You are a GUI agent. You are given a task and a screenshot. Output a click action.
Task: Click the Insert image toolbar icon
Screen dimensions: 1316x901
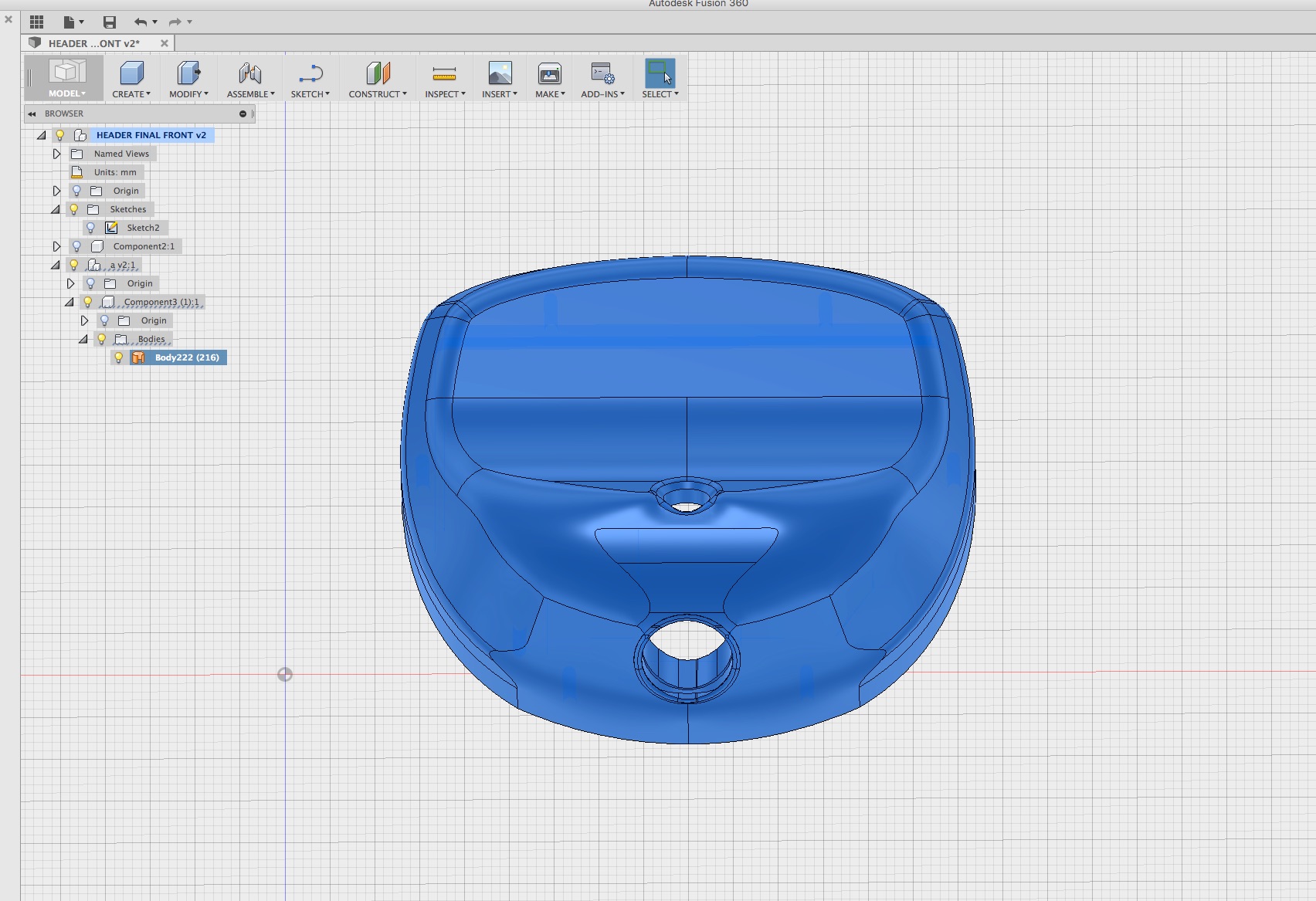point(498,73)
